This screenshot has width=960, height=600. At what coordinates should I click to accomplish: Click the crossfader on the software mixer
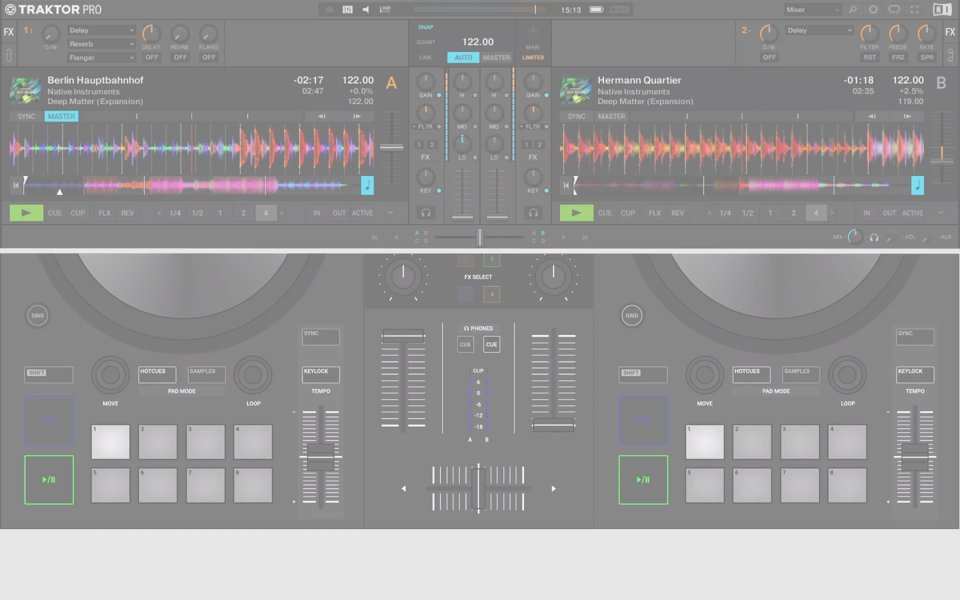pyautogui.click(x=480, y=237)
